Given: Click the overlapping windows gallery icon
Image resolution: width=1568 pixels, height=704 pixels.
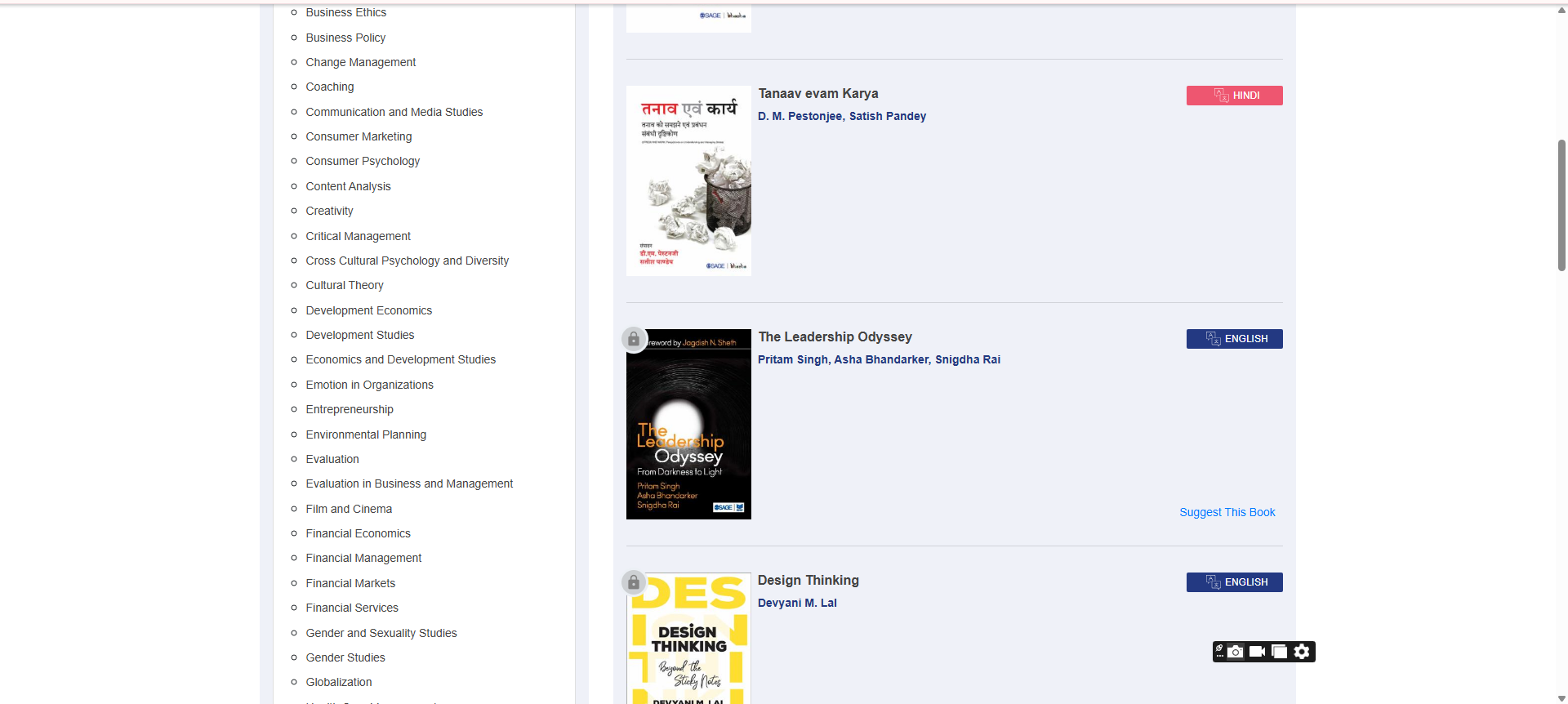Looking at the screenshot, I should pos(1279,652).
